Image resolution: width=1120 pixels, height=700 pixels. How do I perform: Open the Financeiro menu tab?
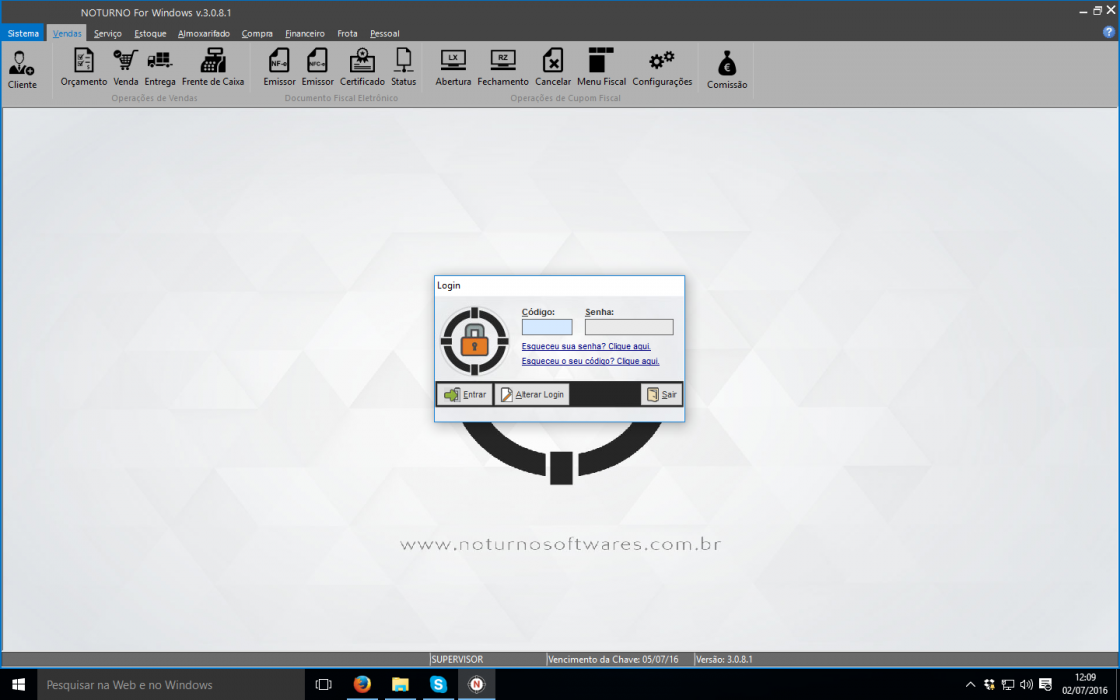coord(305,34)
